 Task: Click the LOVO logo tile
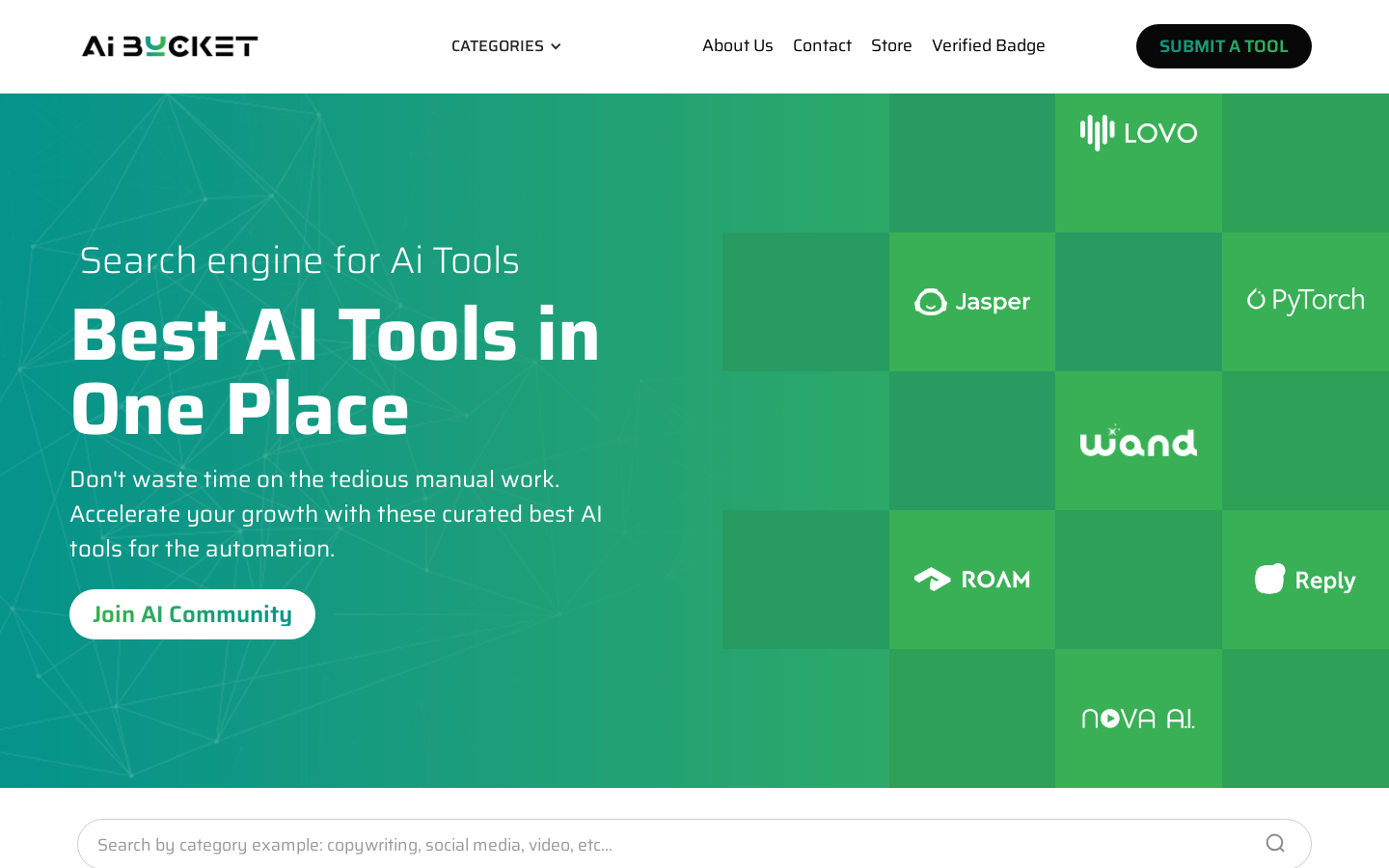click(1138, 163)
